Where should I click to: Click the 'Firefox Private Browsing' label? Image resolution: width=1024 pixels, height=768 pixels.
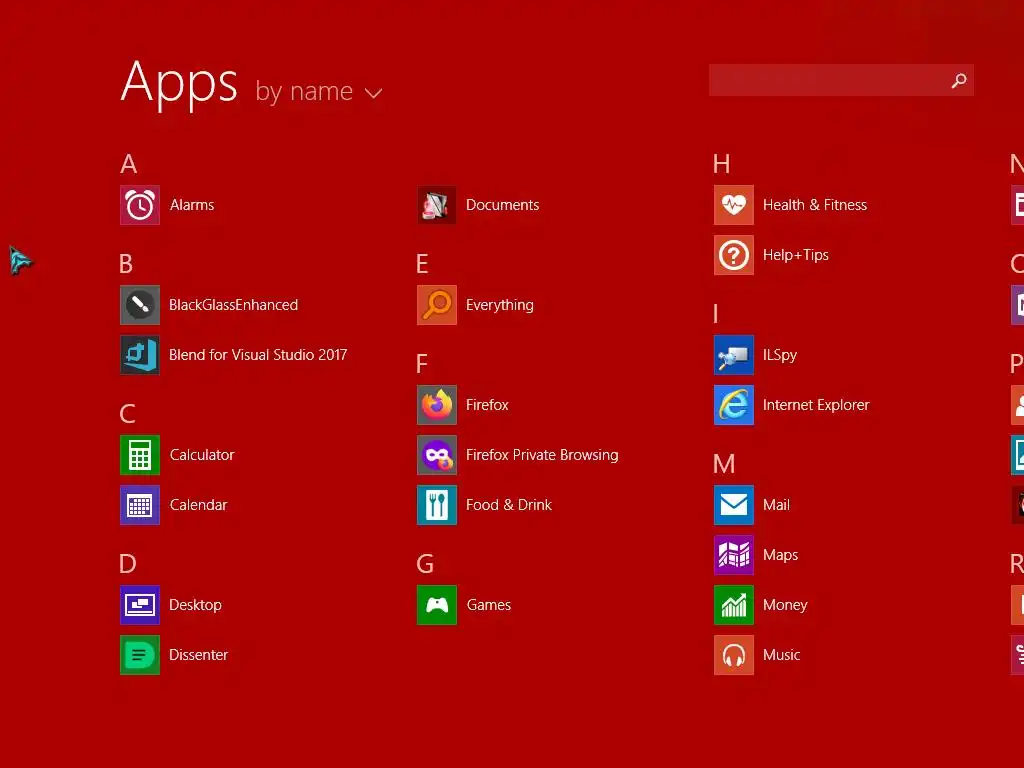tap(542, 455)
